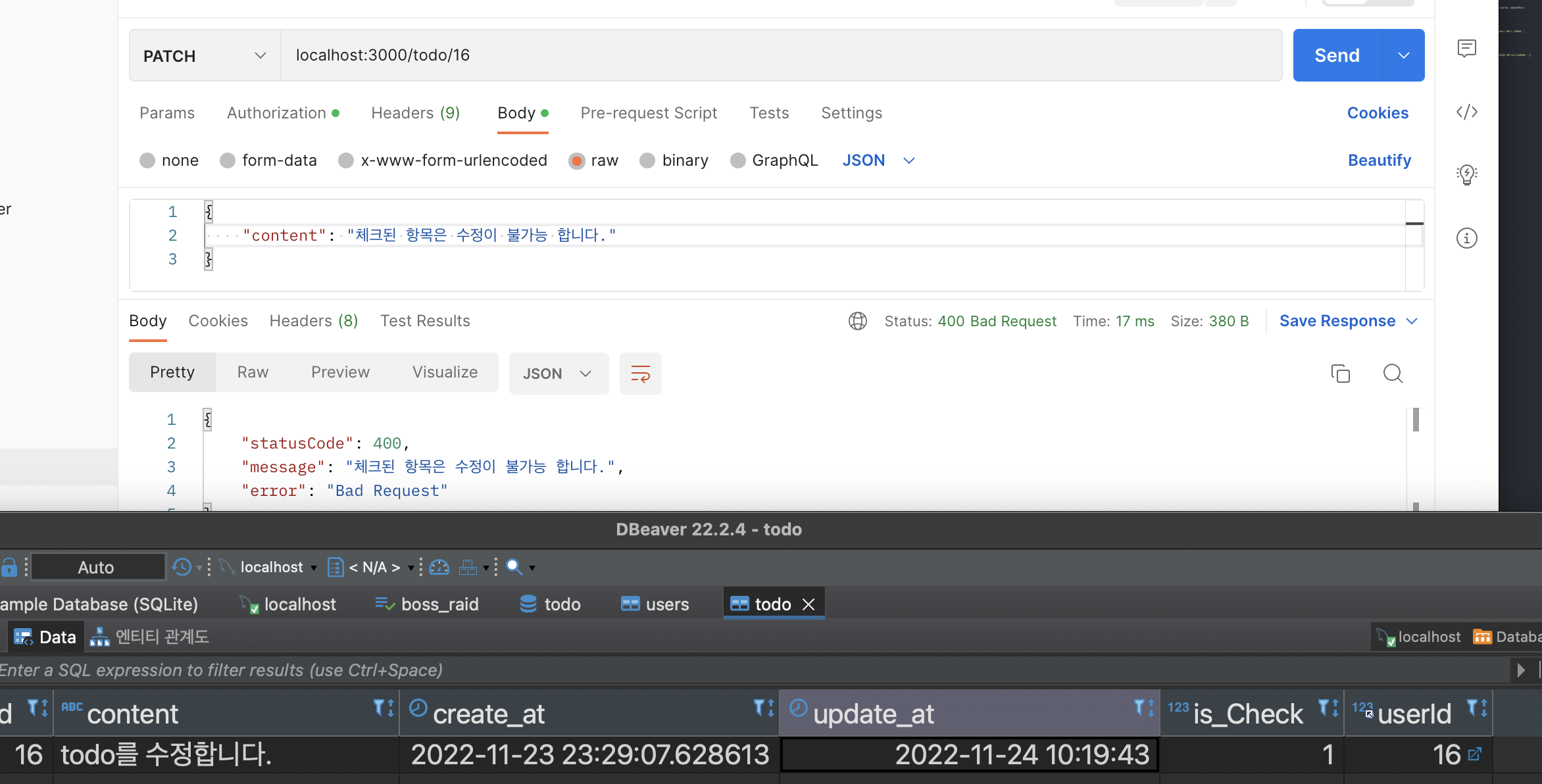This screenshot has height=784, width=1542.
Task: Copy the response body with copy icon
Action: (1340, 374)
